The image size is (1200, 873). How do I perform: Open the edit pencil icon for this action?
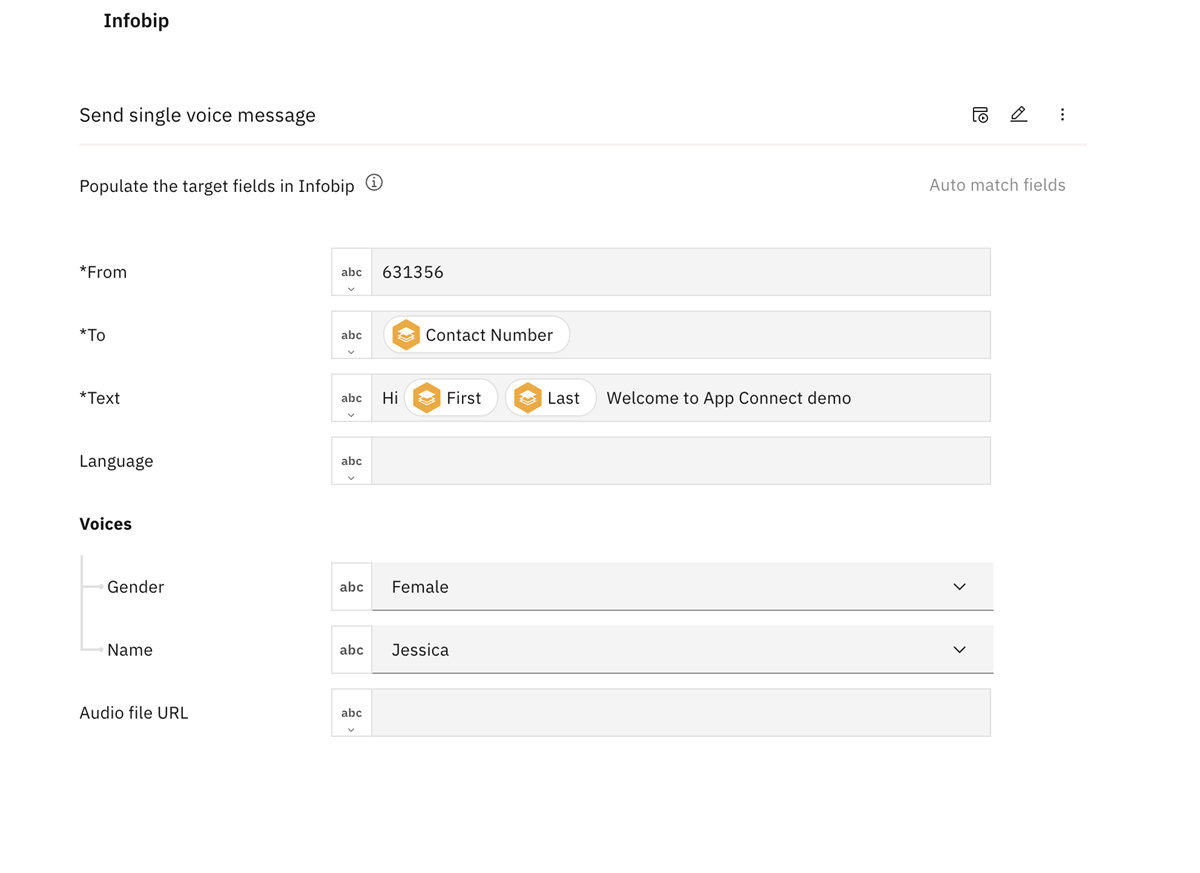[x=1018, y=114]
